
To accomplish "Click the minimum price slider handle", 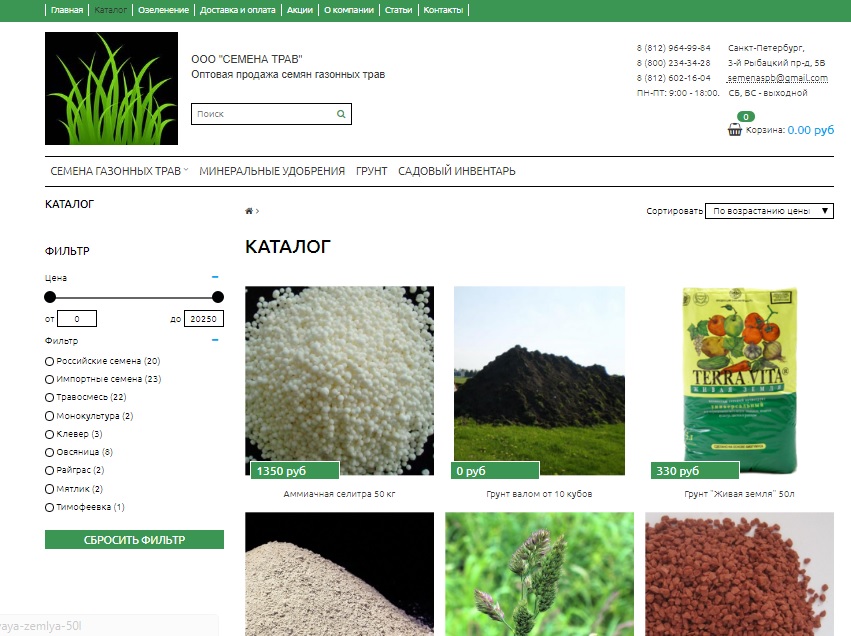I will pos(50,297).
